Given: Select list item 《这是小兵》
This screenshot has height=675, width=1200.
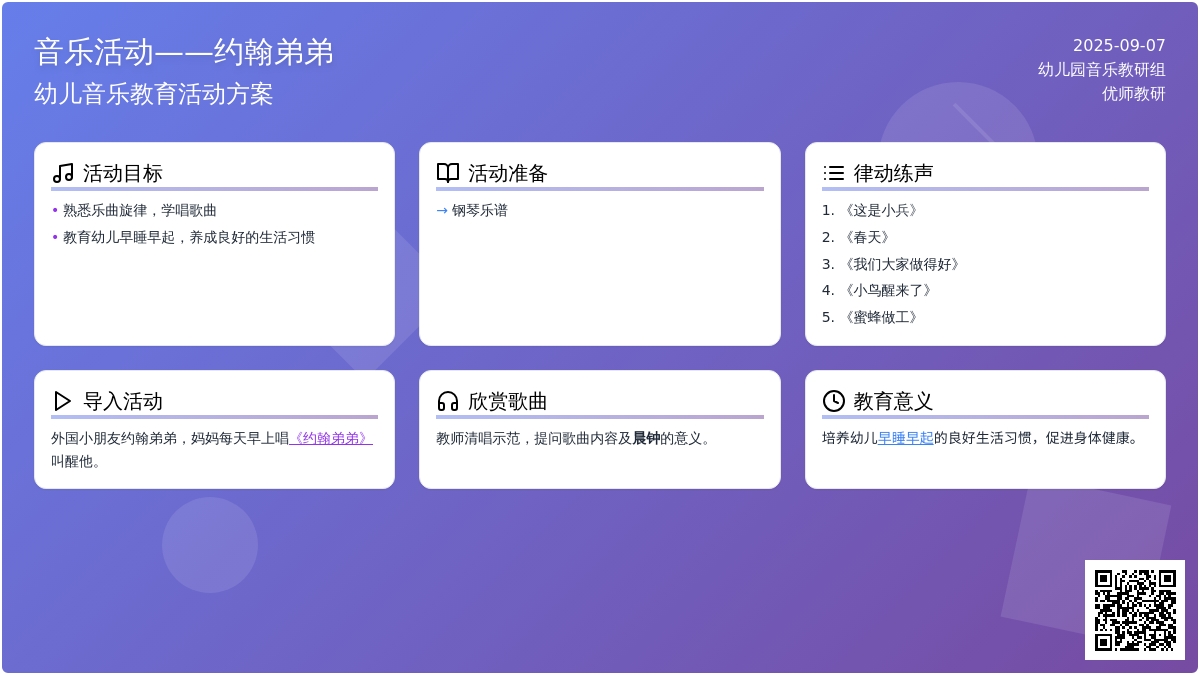Looking at the screenshot, I should (x=880, y=210).
